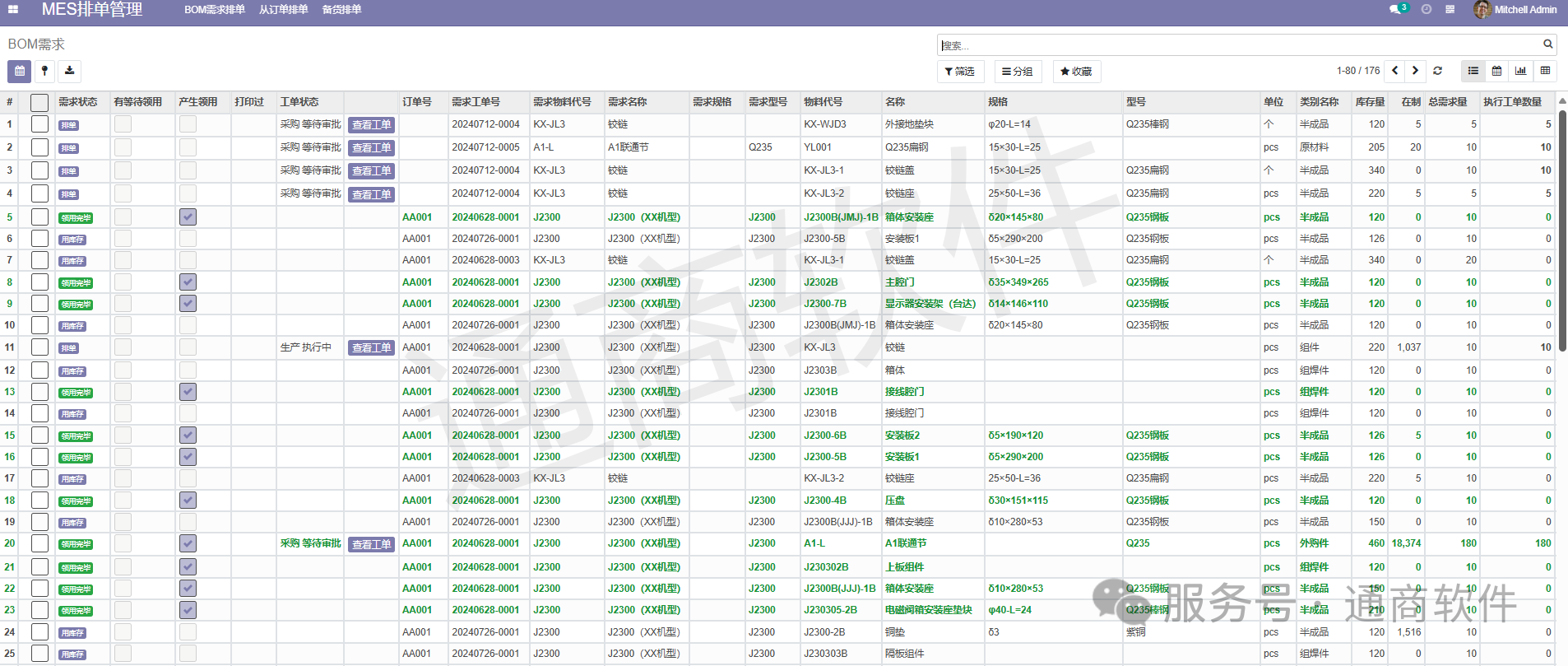
Task: Click 查看工单 button in row 20
Action: [371, 544]
